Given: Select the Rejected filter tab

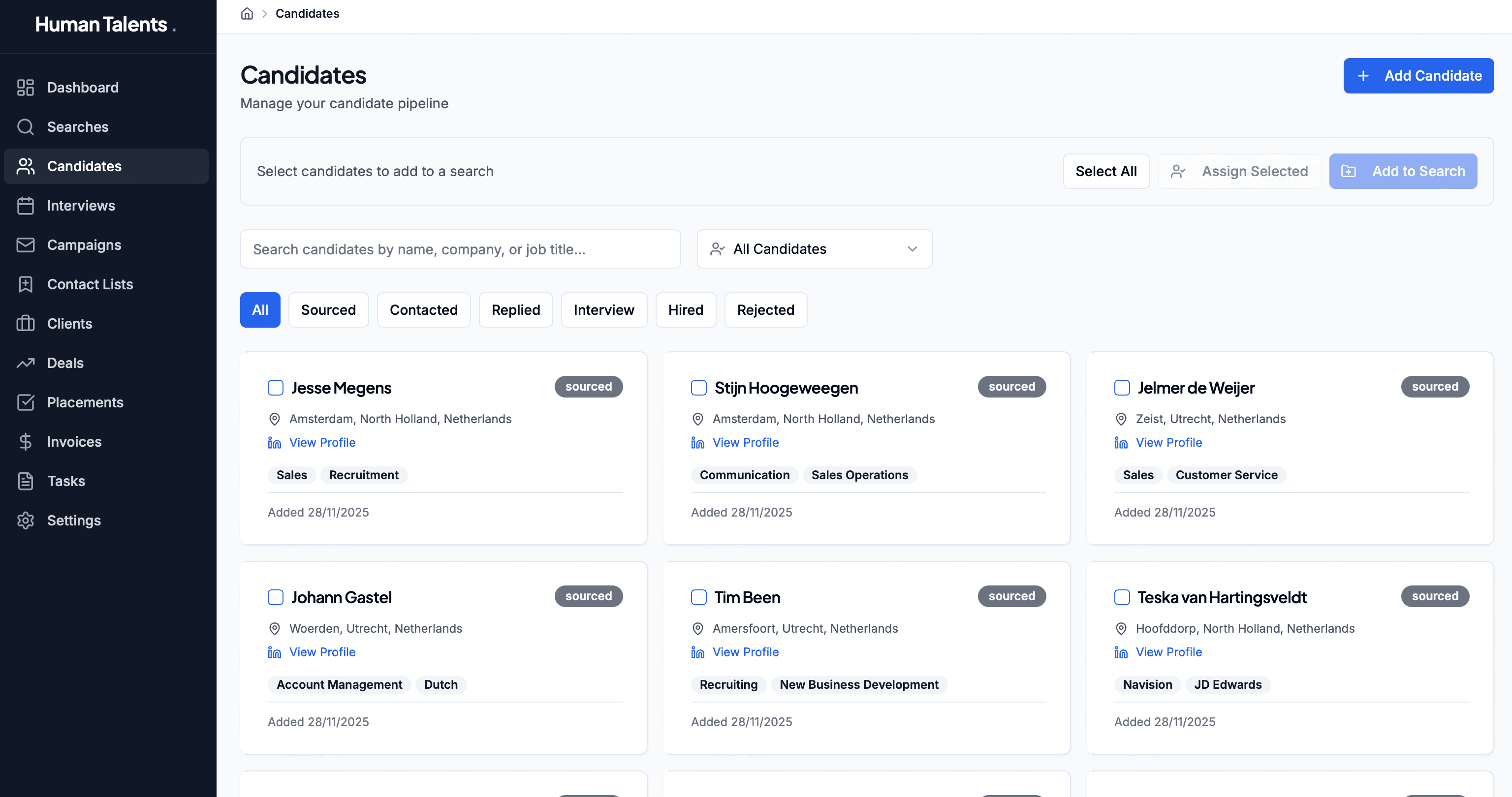Looking at the screenshot, I should [765, 310].
